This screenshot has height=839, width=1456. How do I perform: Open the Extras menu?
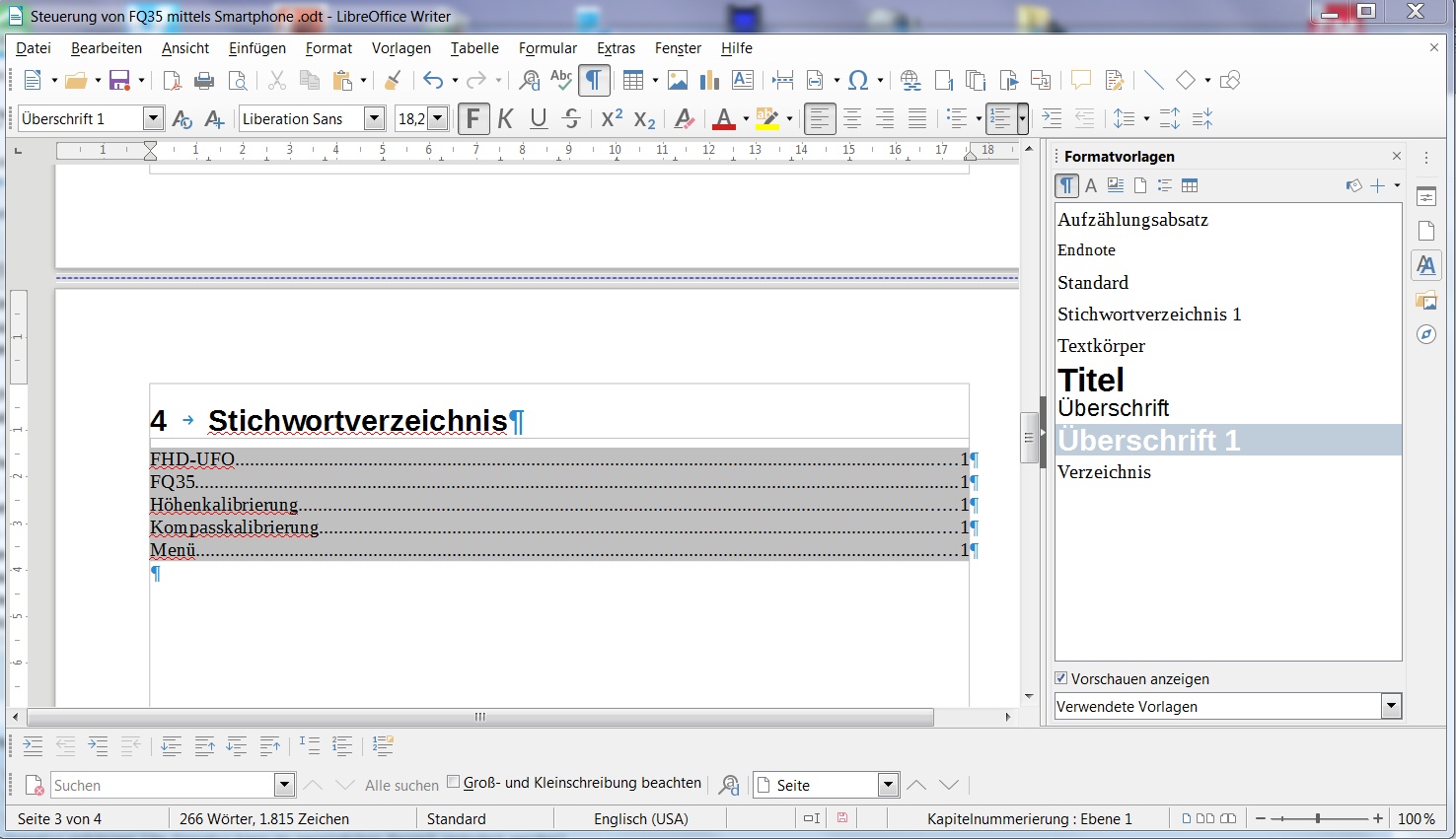click(x=616, y=48)
